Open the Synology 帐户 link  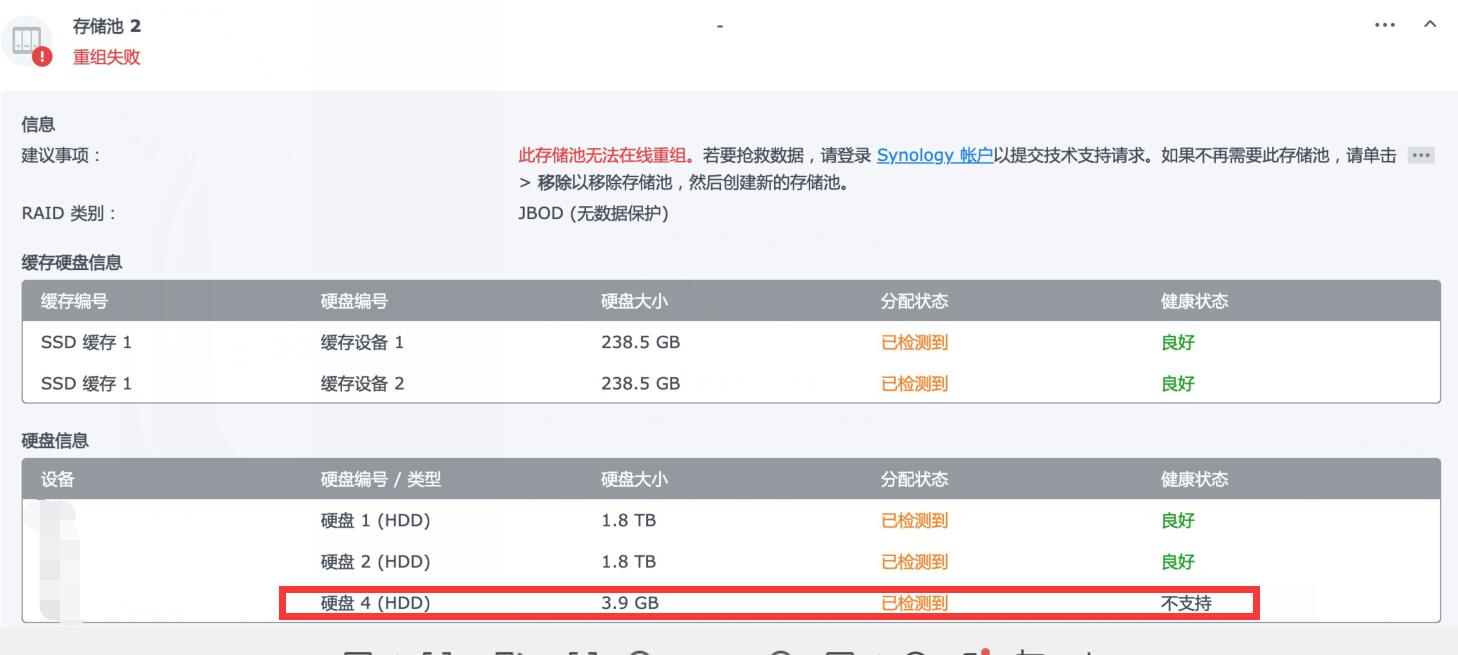(x=934, y=156)
